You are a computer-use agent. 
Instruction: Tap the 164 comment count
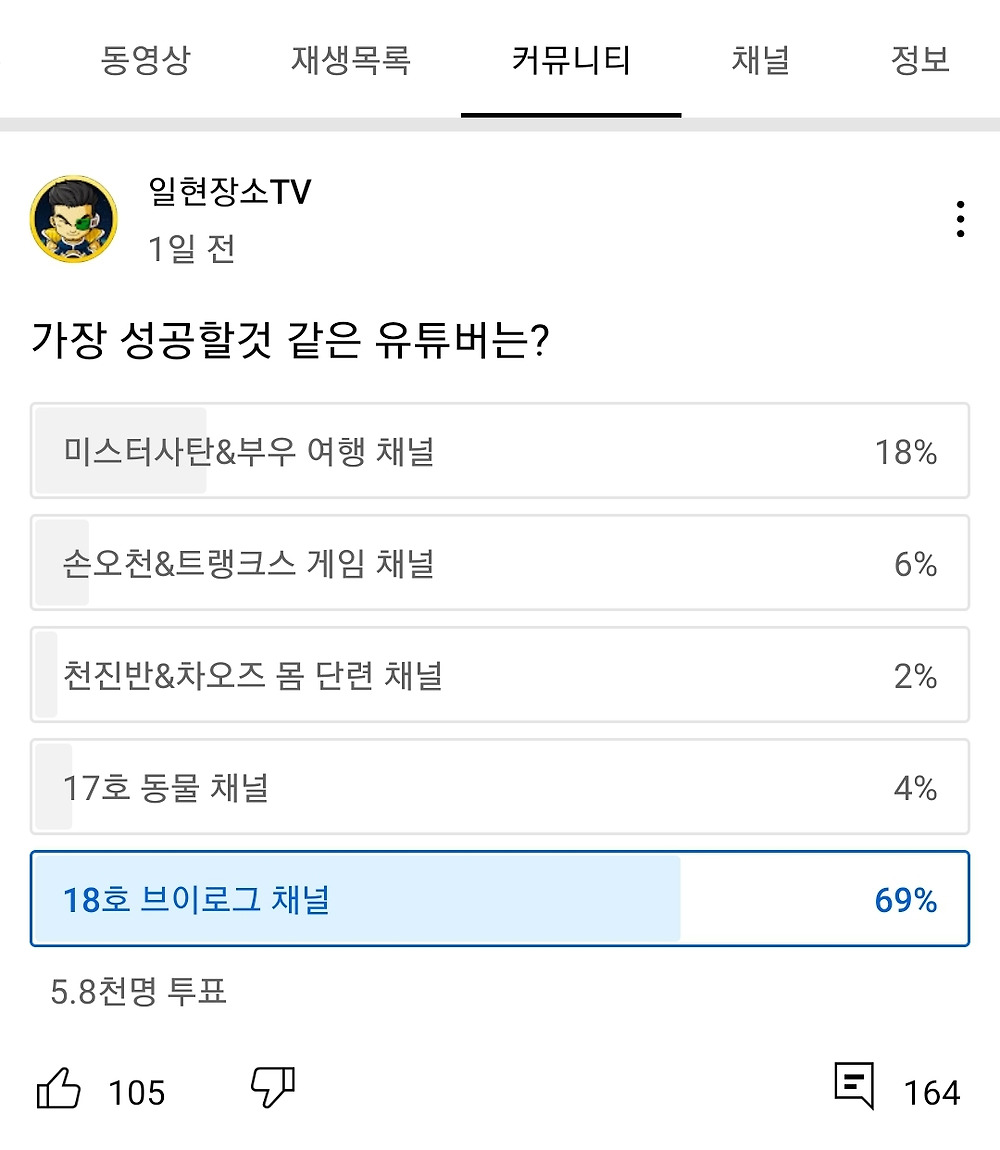(x=932, y=1092)
